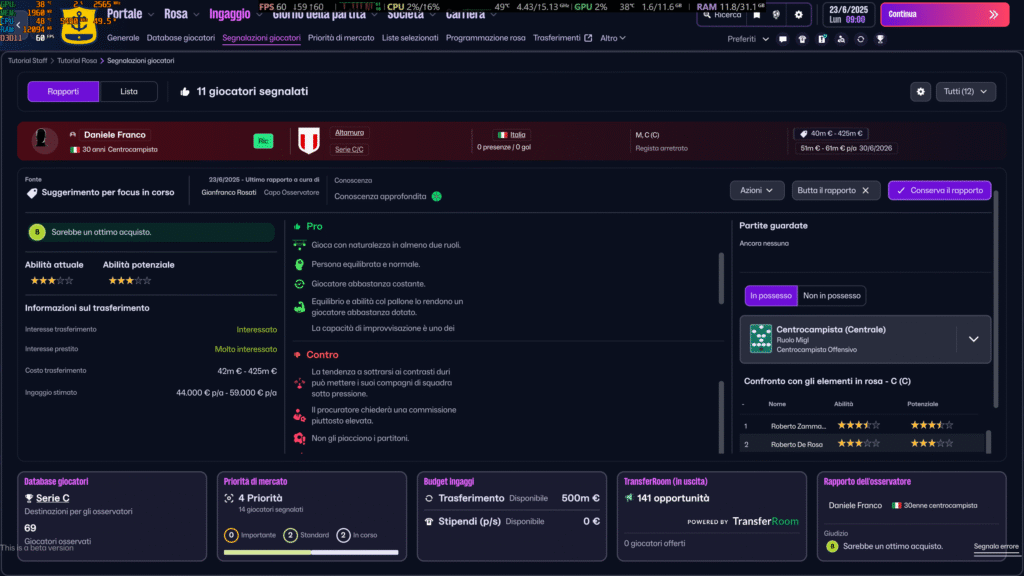Open settings gear in the top bar
The width and height of the screenshot is (1024, 576).
pyautogui.click(x=798, y=15)
